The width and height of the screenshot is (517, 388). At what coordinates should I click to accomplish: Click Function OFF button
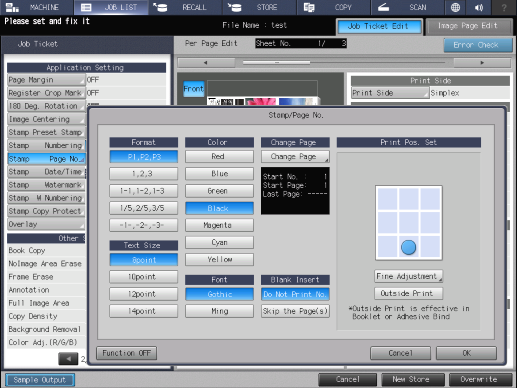pyautogui.click(x=127, y=353)
